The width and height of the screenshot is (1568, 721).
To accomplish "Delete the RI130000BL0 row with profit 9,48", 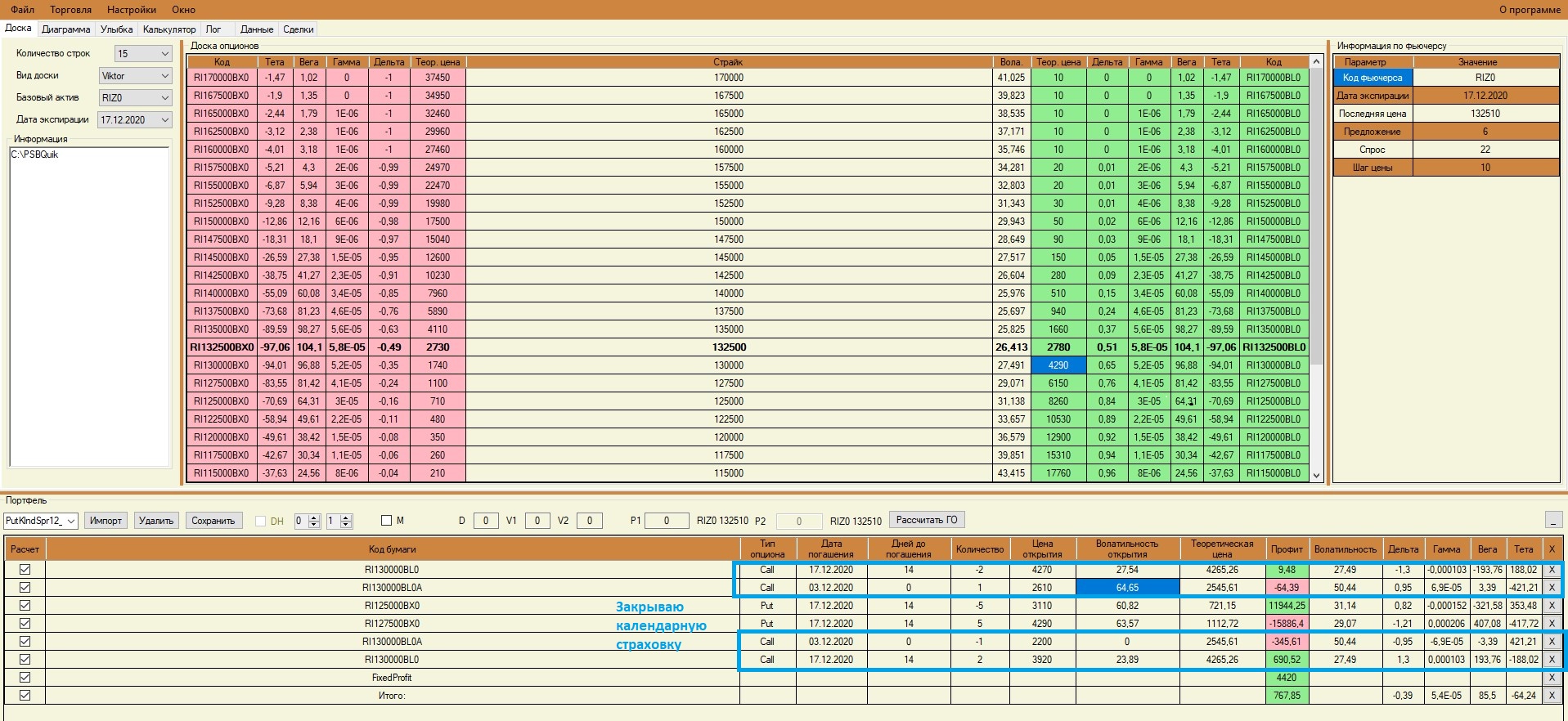I will pos(1552,570).
